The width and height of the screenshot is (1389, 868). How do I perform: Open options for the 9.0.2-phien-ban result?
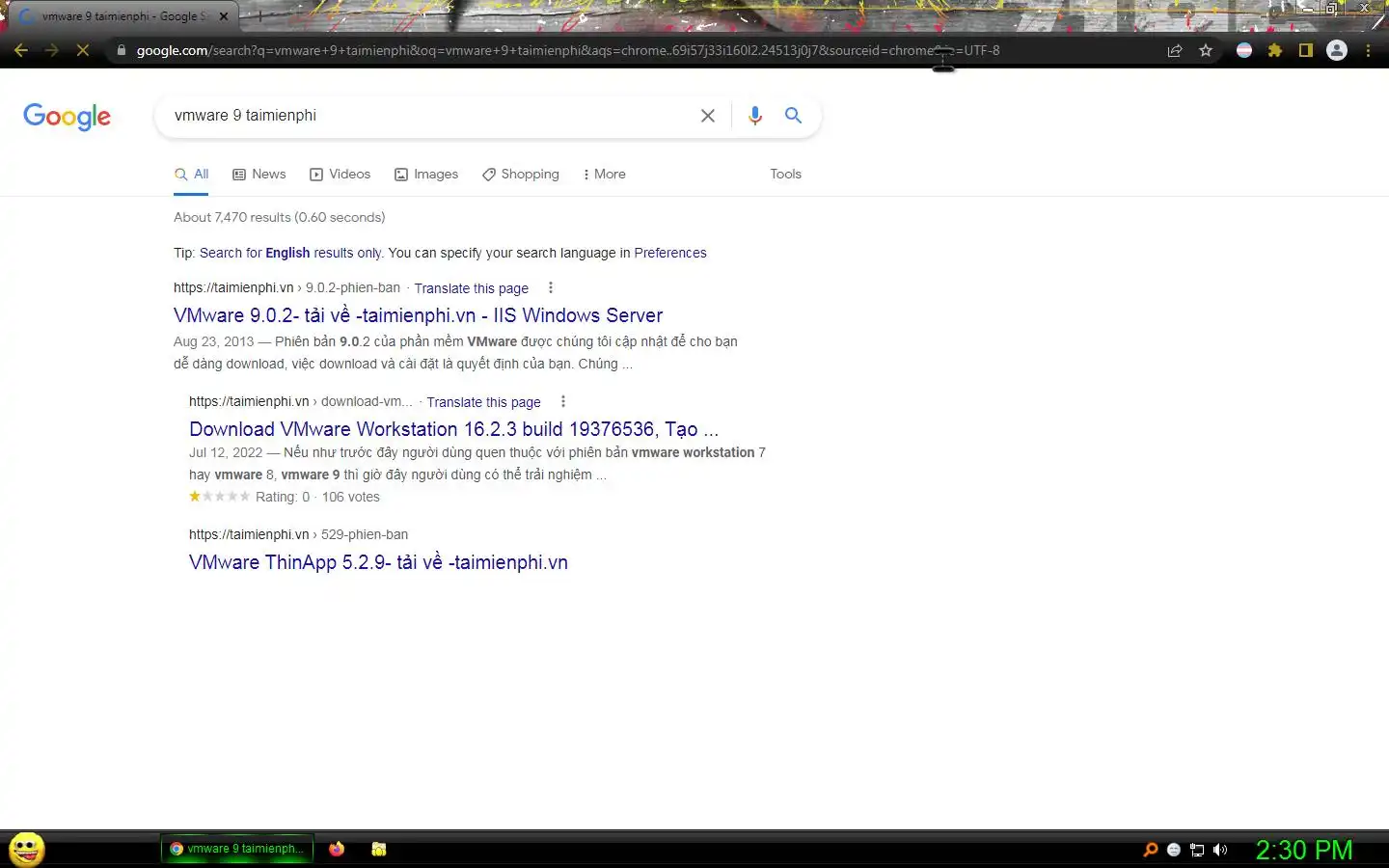point(551,287)
